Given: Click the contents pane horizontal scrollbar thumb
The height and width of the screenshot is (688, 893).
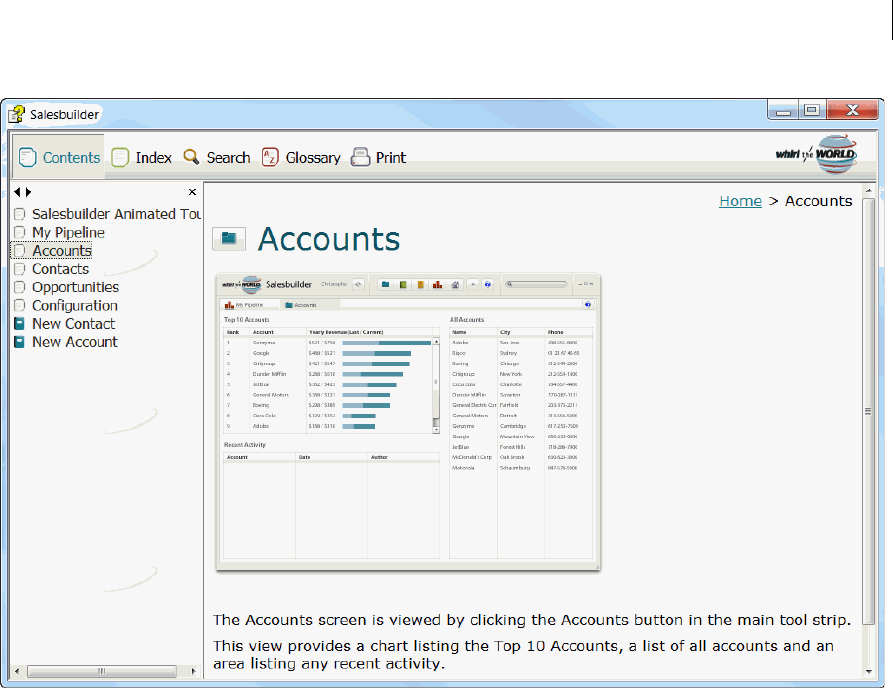Looking at the screenshot, I should pyautogui.click(x=101, y=671).
